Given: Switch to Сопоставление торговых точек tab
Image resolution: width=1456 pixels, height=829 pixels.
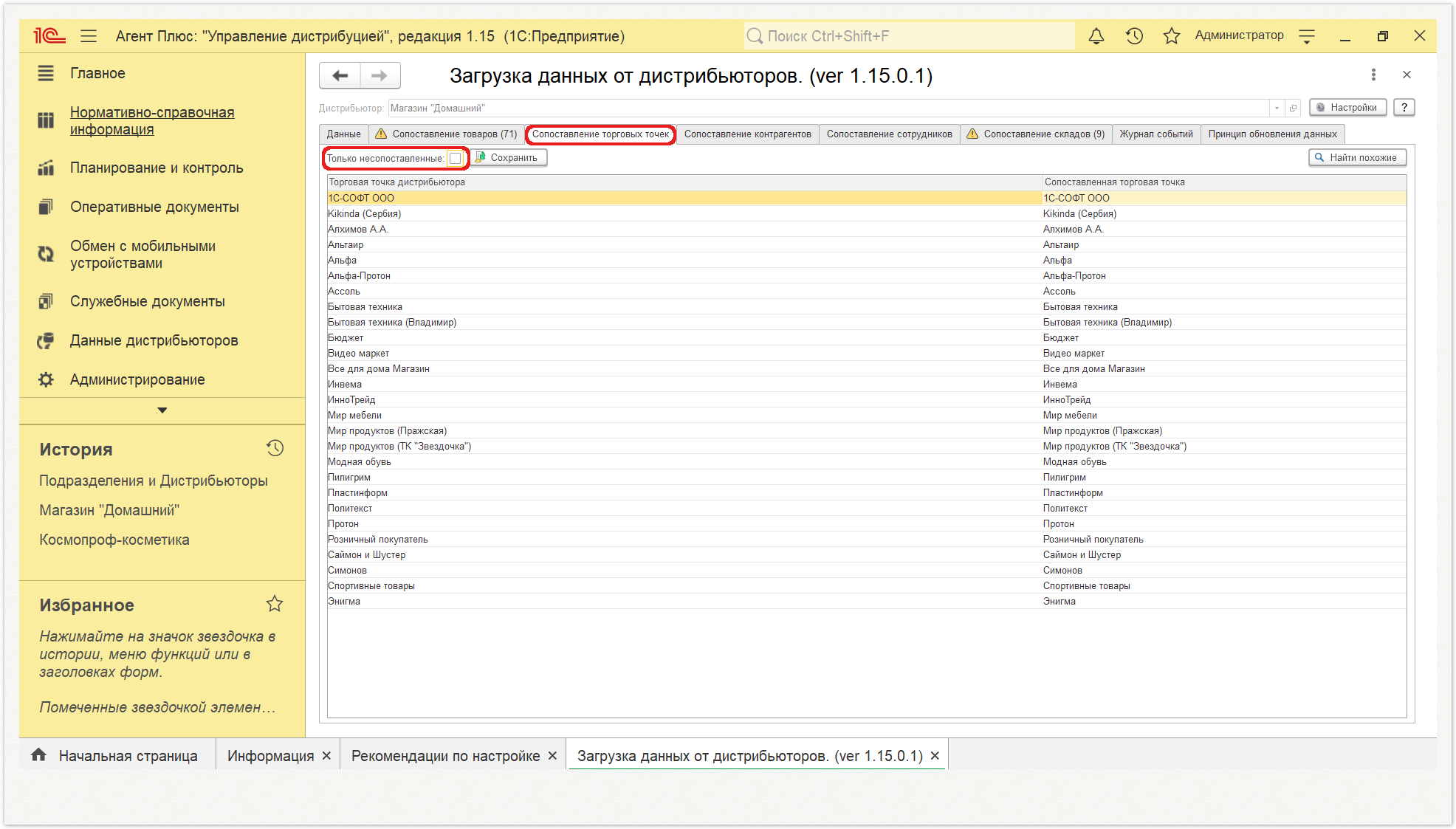Looking at the screenshot, I should point(600,134).
